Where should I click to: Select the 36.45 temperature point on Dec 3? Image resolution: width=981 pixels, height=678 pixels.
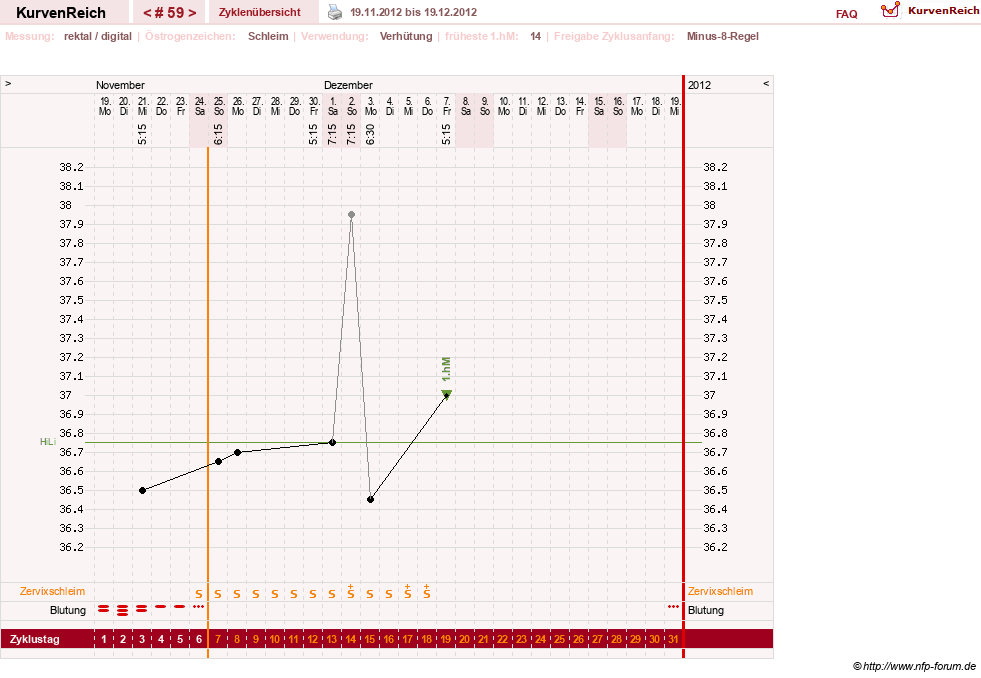[370, 500]
